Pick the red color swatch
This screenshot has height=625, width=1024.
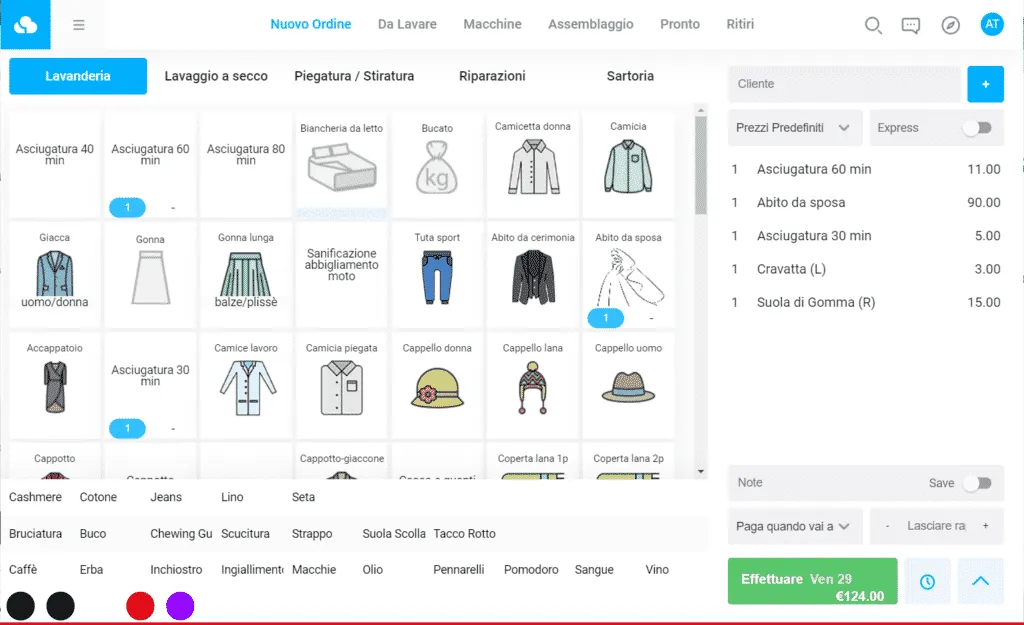coord(140,606)
